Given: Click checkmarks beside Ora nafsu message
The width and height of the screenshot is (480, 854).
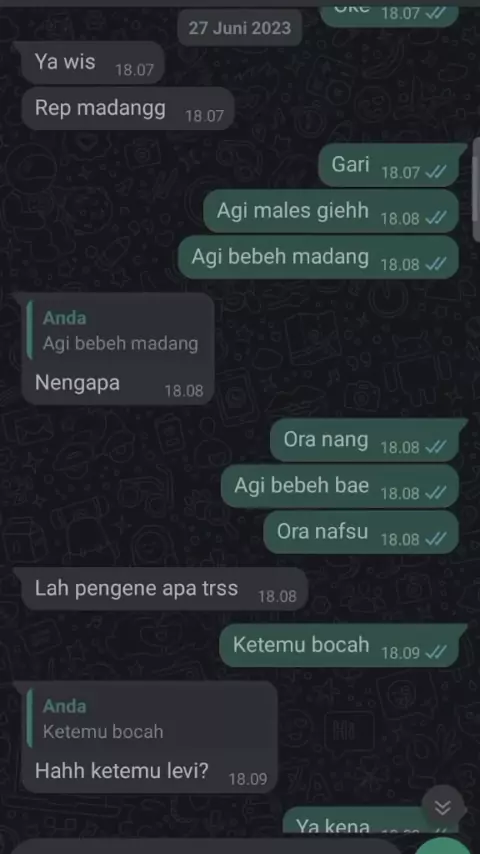Looking at the screenshot, I should coord(436,539).
